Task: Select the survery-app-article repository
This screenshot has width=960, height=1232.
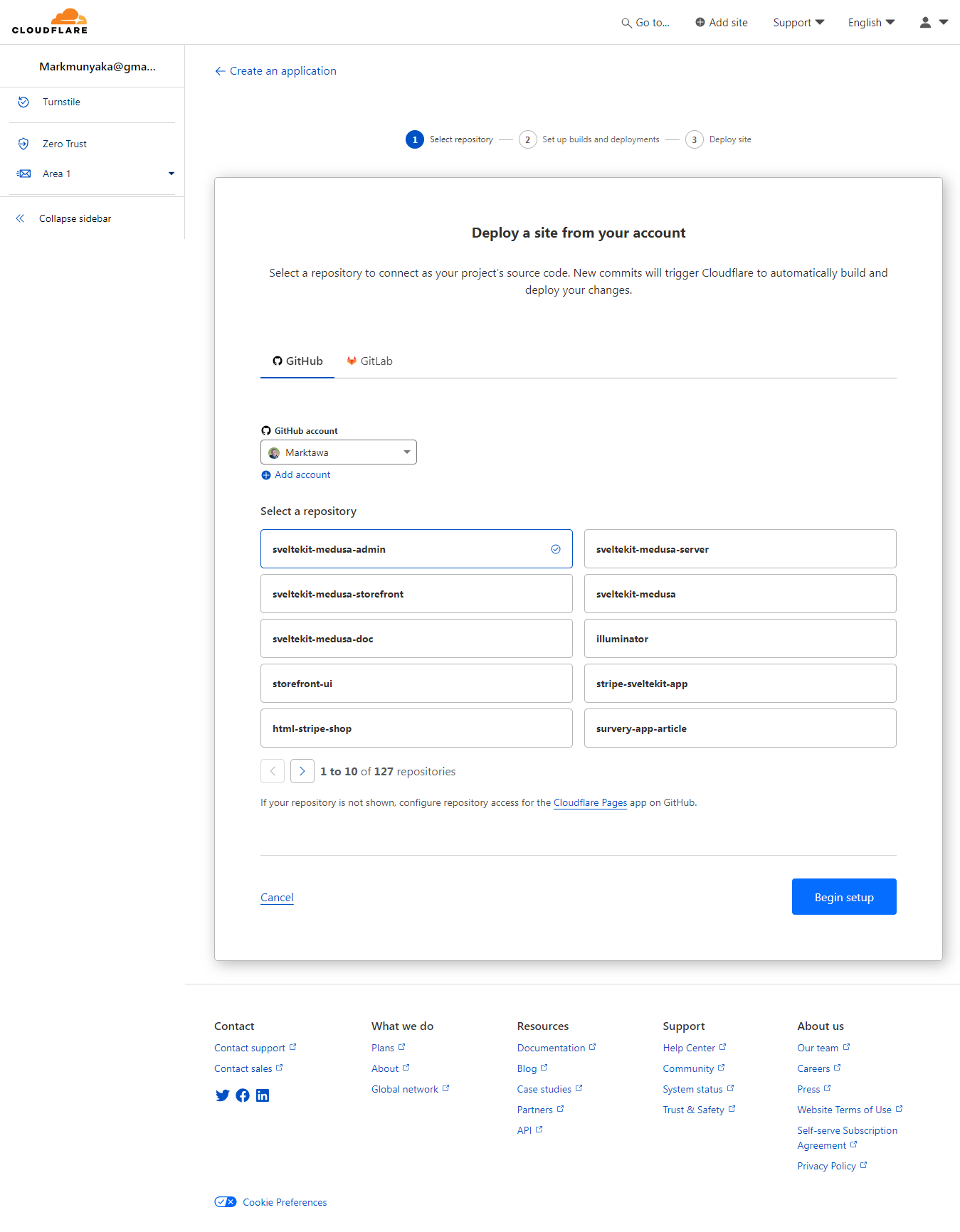Action: (x=740, y=728)
